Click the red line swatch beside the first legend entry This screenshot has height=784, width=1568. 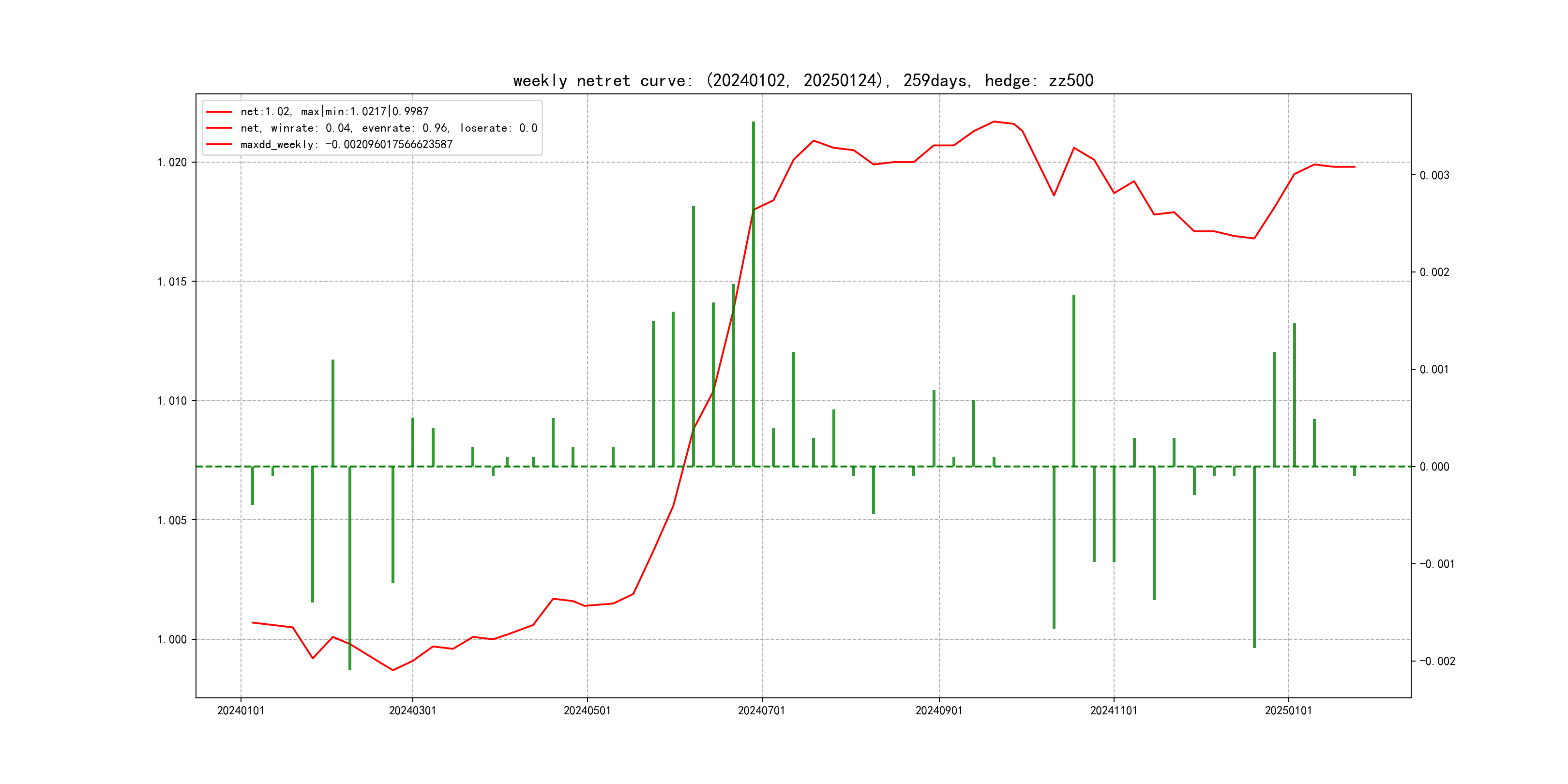click(219, 111)
